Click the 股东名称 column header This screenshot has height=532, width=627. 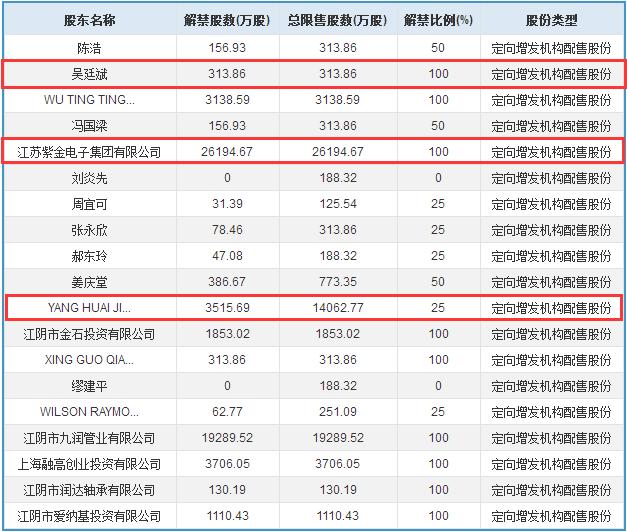tap(90, 20)
